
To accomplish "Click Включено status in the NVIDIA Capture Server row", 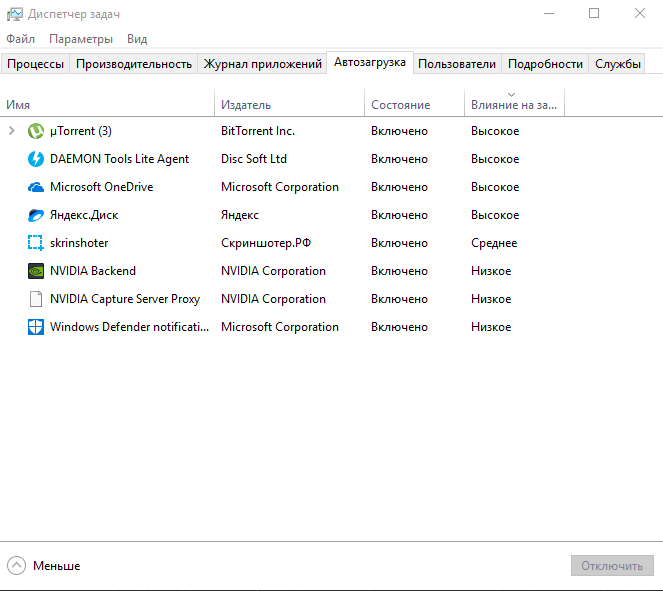I will 400,299.
